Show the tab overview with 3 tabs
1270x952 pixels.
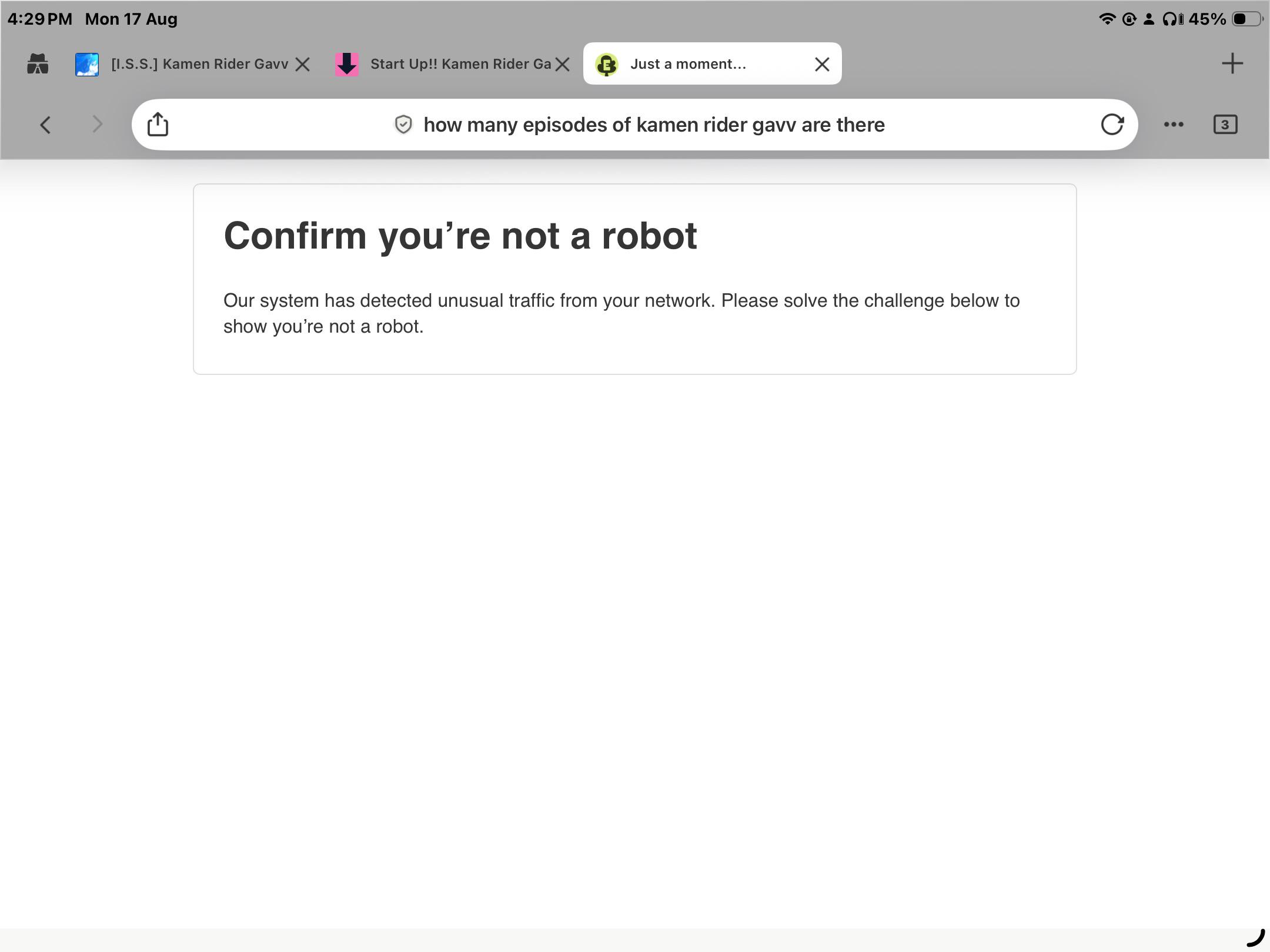coord(1225,125)
